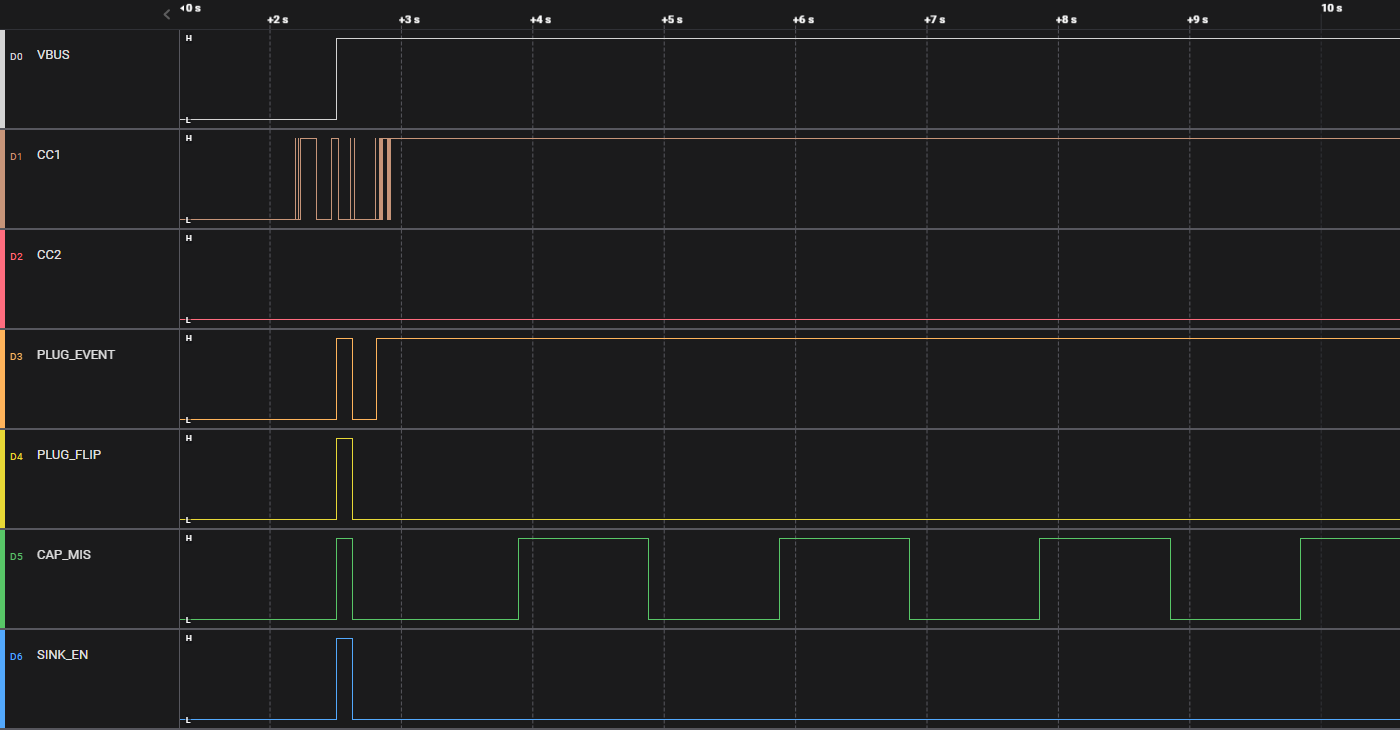Select the VBUS channel label

click(53, 55)
